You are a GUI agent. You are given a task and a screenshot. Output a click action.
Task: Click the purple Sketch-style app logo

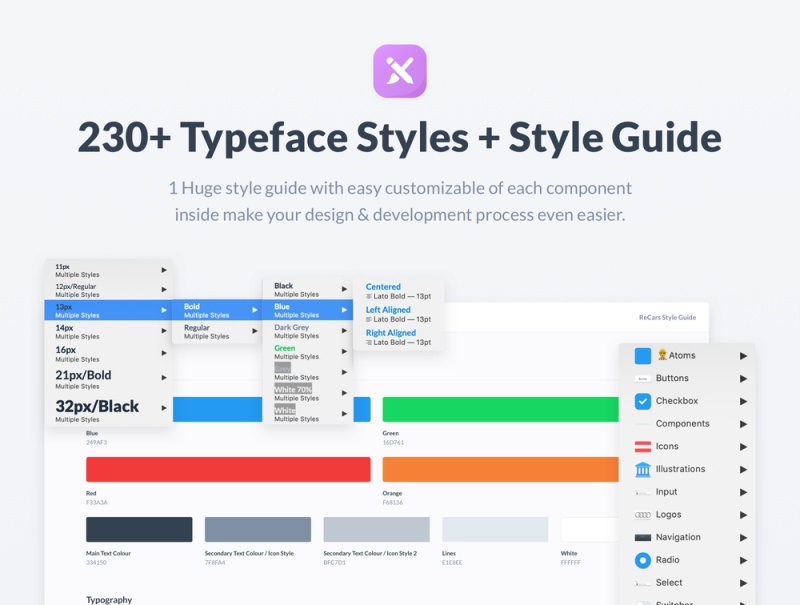click(x=400, y=71)
